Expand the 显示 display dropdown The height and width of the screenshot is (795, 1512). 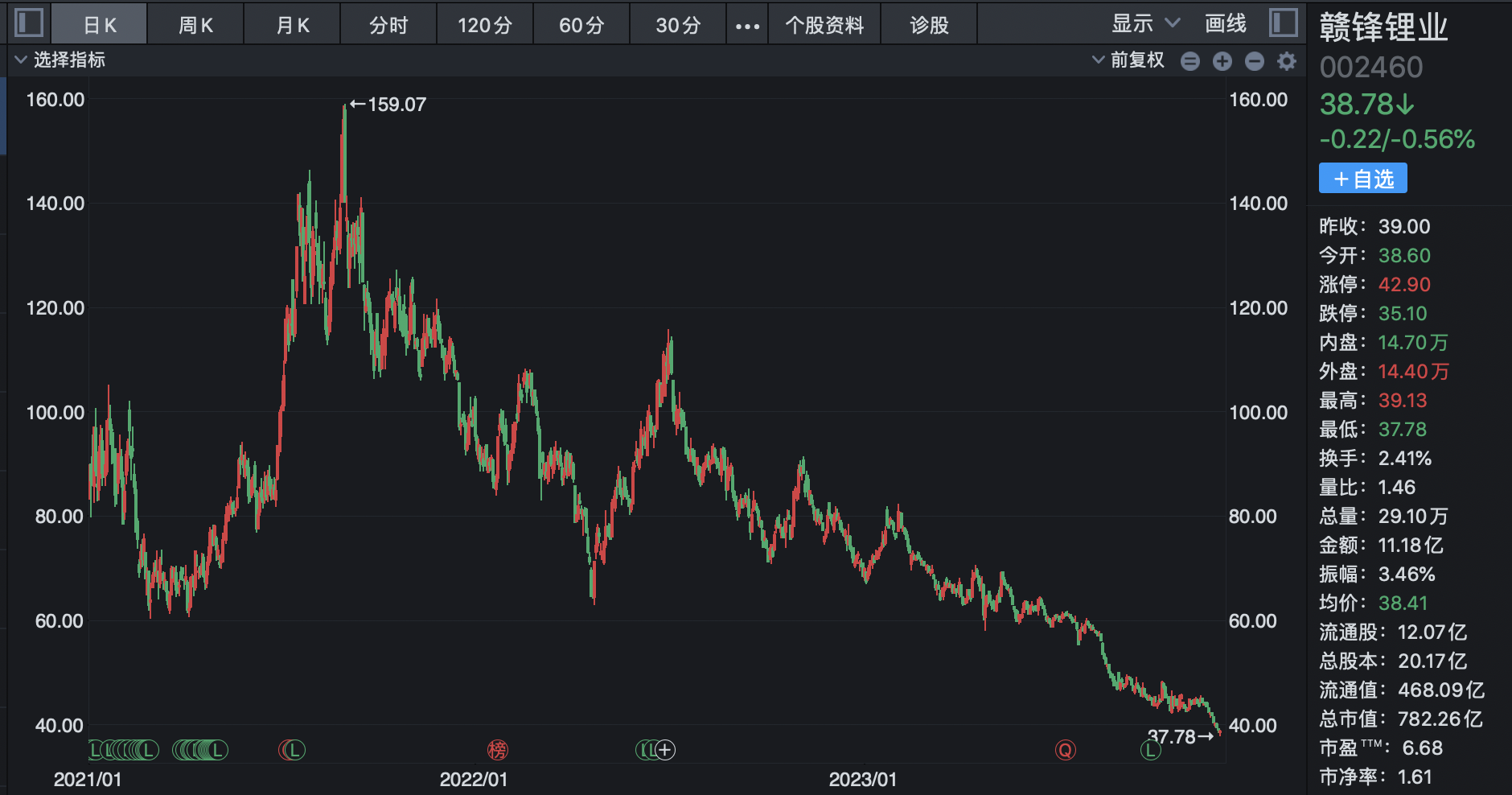coord(1145,23)
